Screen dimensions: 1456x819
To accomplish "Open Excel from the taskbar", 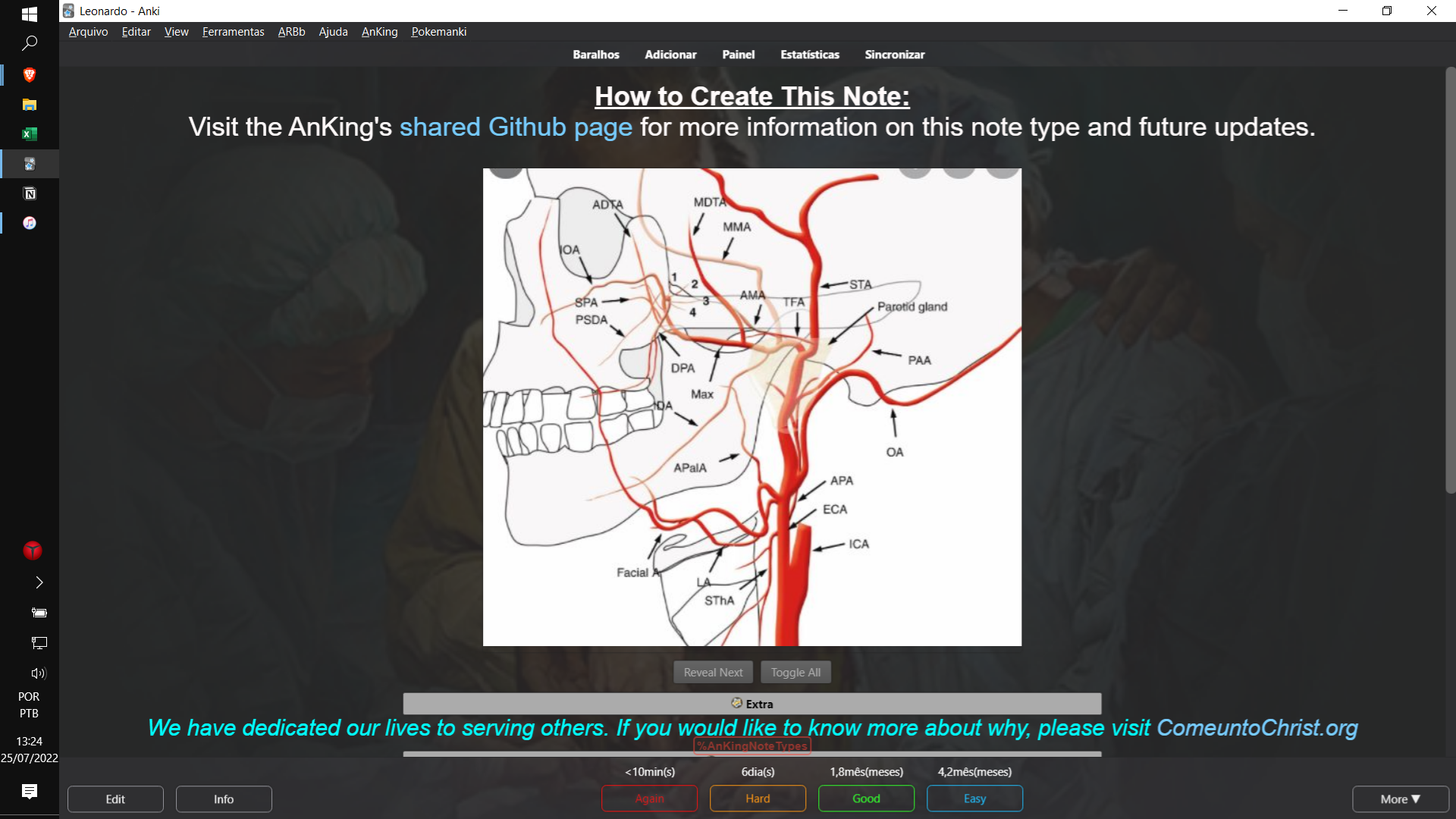I will pyautogui.click(x=30, y=134).
